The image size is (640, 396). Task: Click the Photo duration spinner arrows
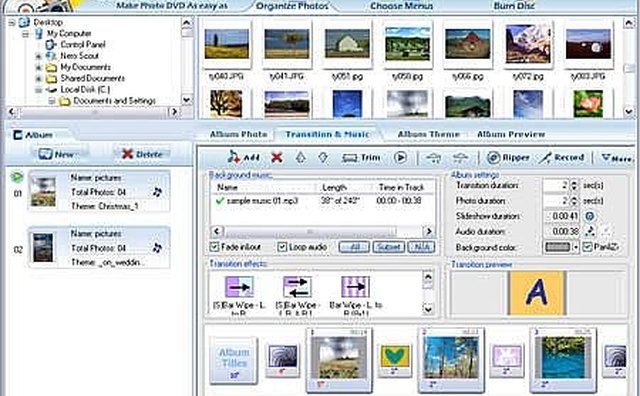point(574,201)
